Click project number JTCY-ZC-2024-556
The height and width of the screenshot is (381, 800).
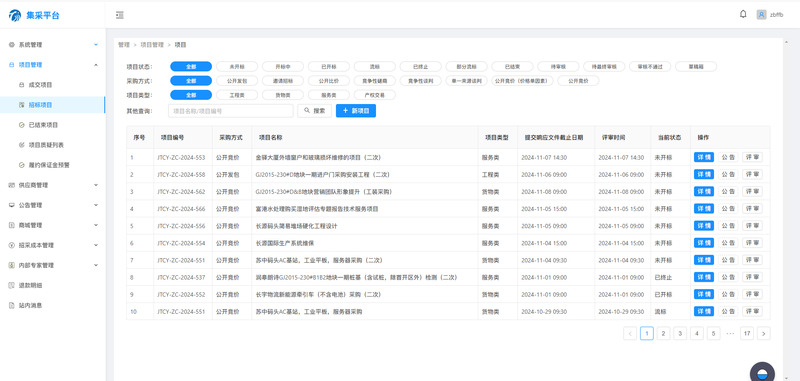[181, 226]
